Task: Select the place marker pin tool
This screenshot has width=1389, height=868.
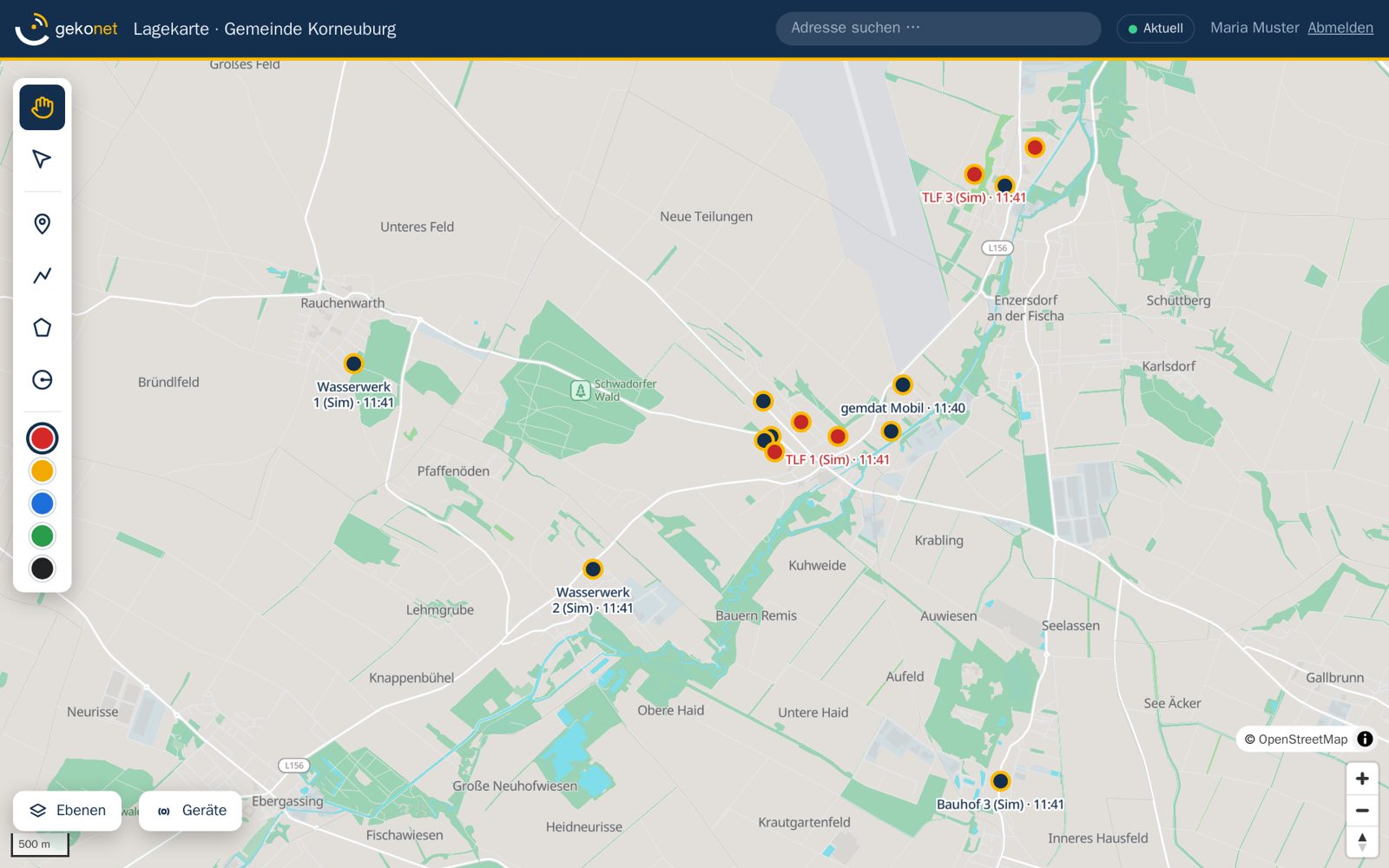Action: (42, 224)
